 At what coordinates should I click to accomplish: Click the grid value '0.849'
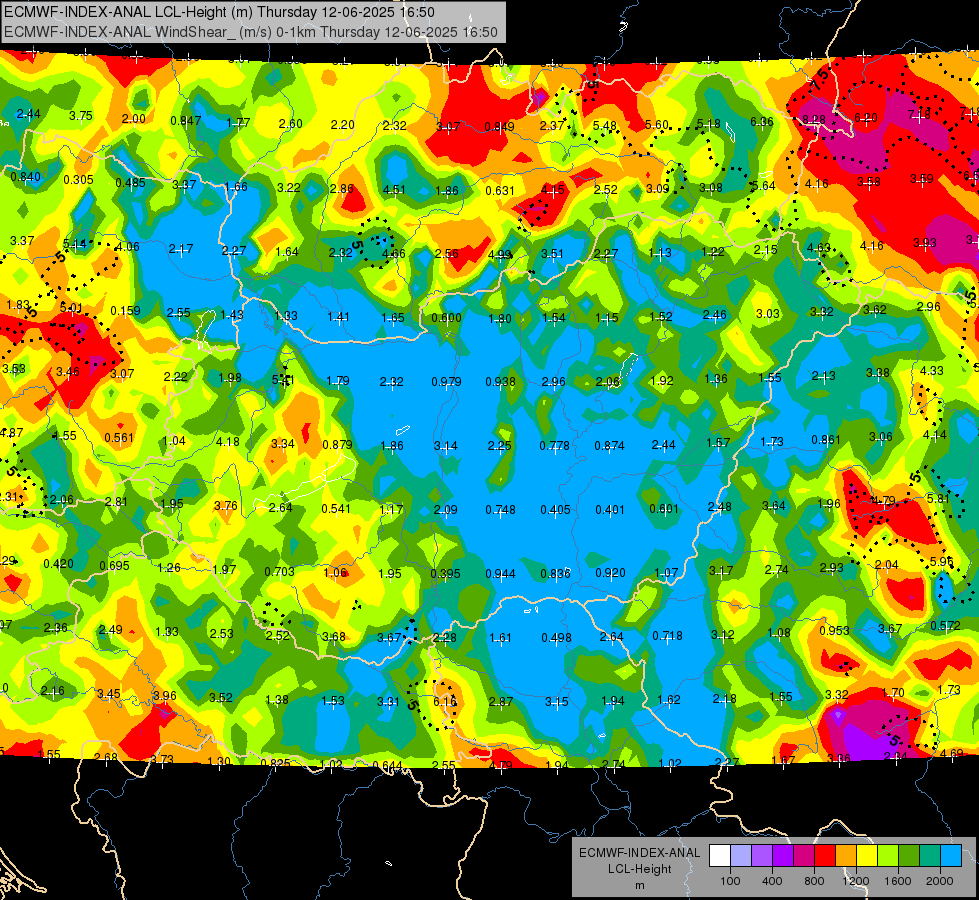[499, 127]
